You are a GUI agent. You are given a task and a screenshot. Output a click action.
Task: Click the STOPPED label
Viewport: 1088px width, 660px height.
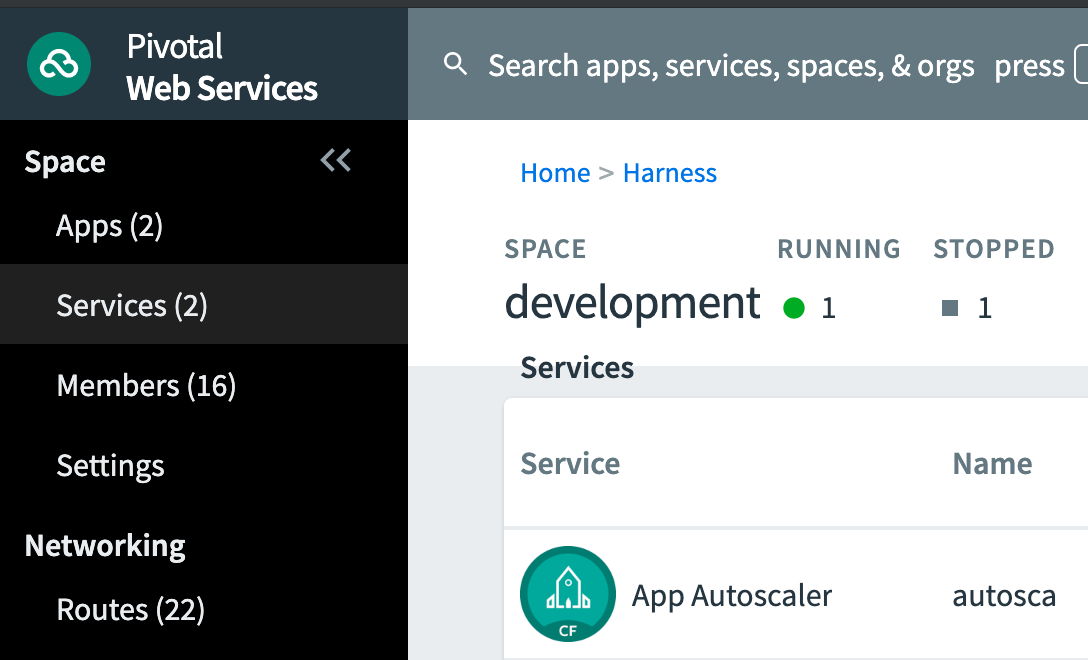click(x=994, y=249)
